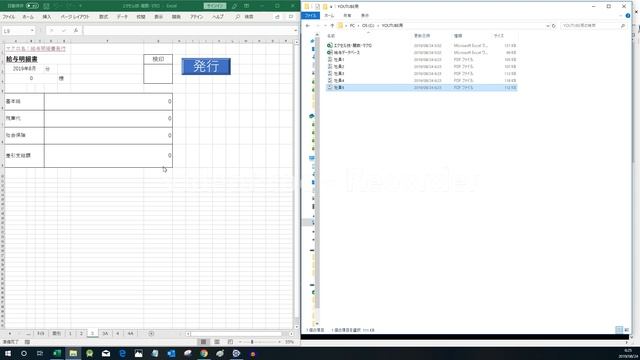Image resolution: width=640 pixels, height=360 pixels.
Task: Select the 社員3 PDF file
Action: (421, 73)
